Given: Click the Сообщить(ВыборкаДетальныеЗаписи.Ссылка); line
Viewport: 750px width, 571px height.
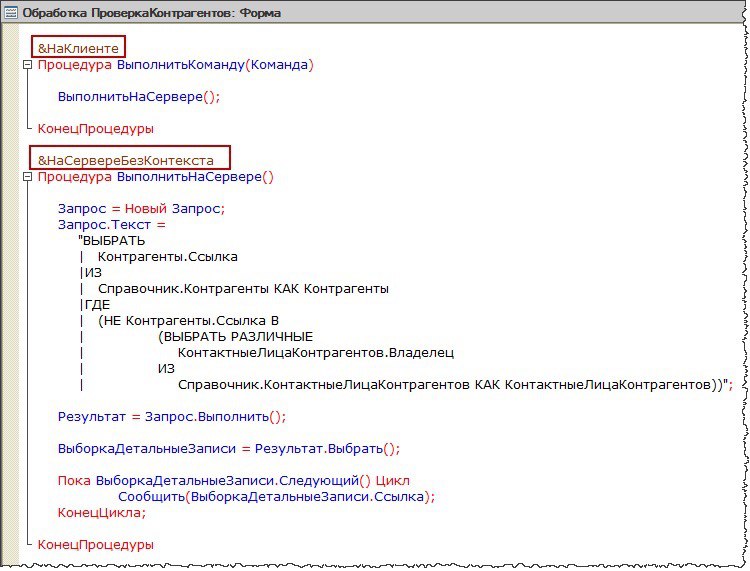Looking at the screenshot, I should [x=276, y=496].
